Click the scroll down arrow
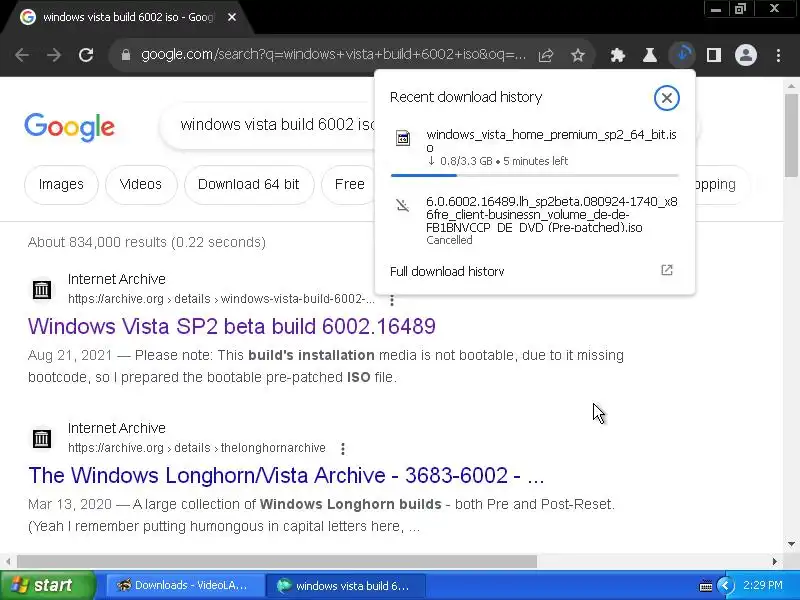This screenshot has height=600, width=800. tap(792, 543)
